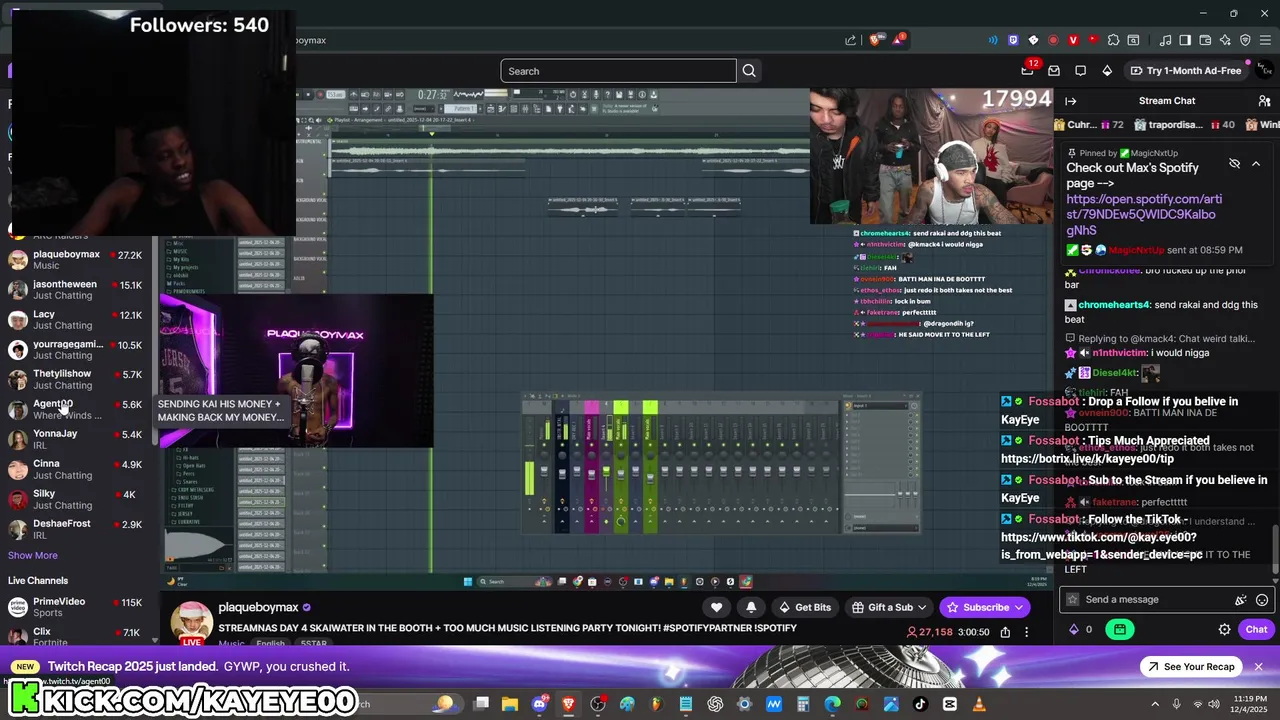Open the Brave VPN shield icon

click(x=1245, y=40)
